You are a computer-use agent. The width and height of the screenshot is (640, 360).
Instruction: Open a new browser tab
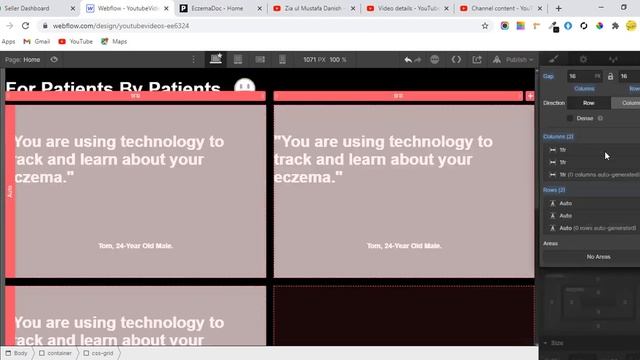(x=558, y=8)
